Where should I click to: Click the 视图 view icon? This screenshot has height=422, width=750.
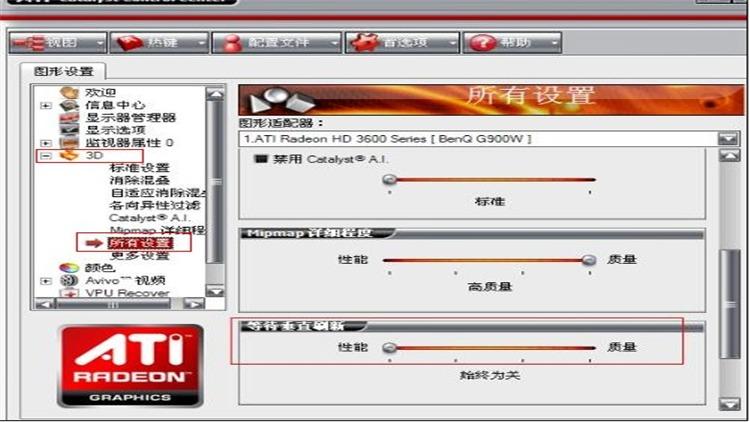29,43
